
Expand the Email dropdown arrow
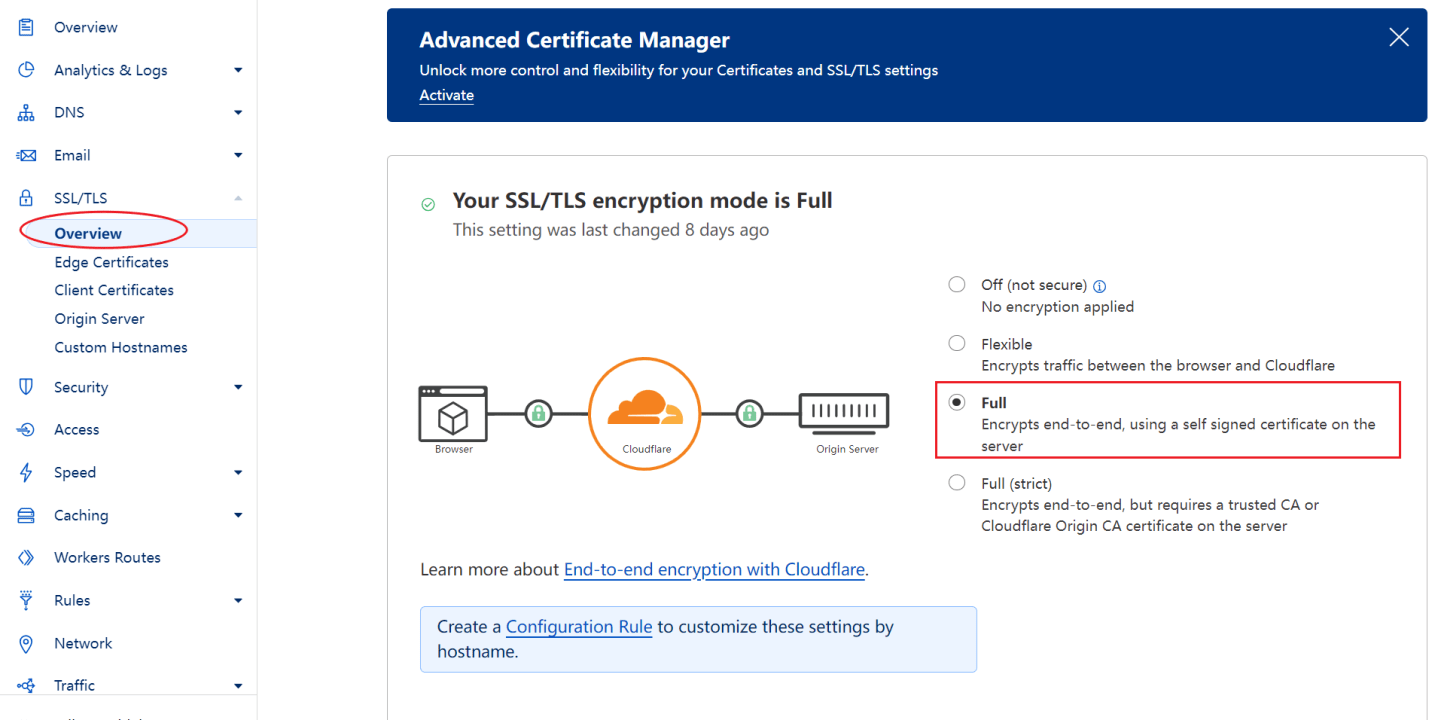(238, 155)
